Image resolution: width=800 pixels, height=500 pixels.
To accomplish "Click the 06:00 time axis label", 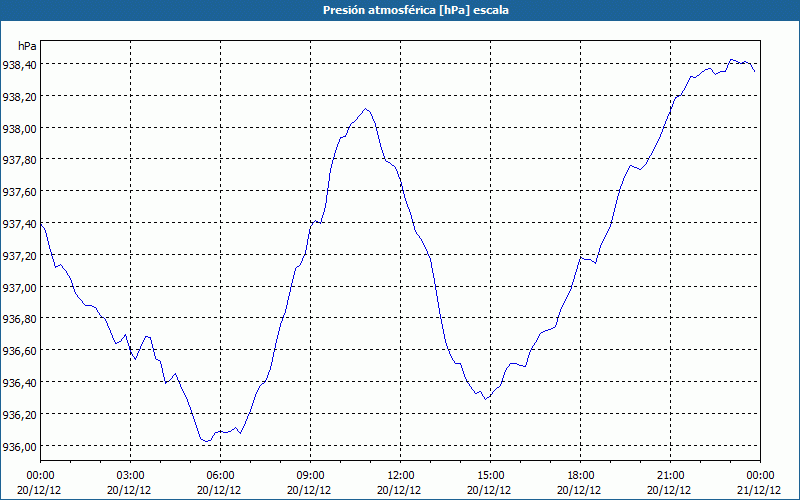I will pyautogui.click(x=220, y=476).
